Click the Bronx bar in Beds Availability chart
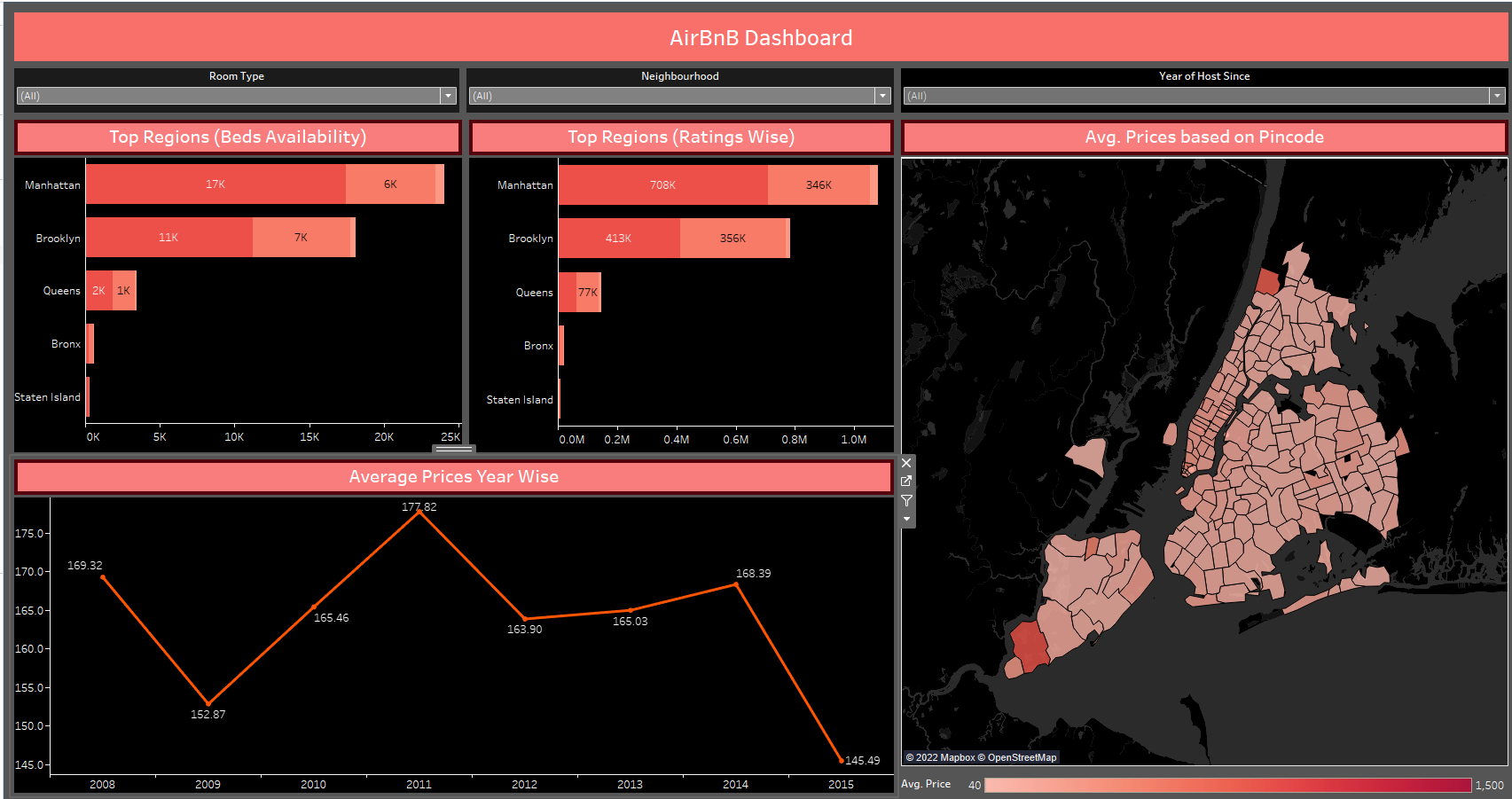 (x=89, y=344)
